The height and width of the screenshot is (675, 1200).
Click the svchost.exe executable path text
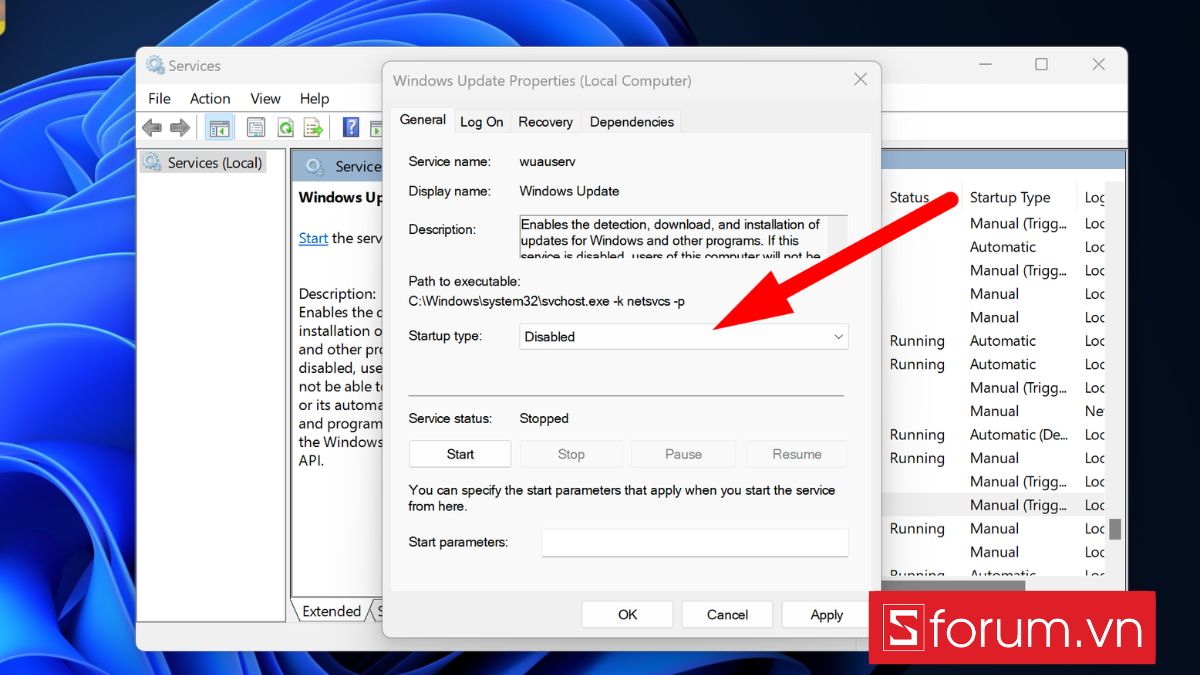coord(546,301)
